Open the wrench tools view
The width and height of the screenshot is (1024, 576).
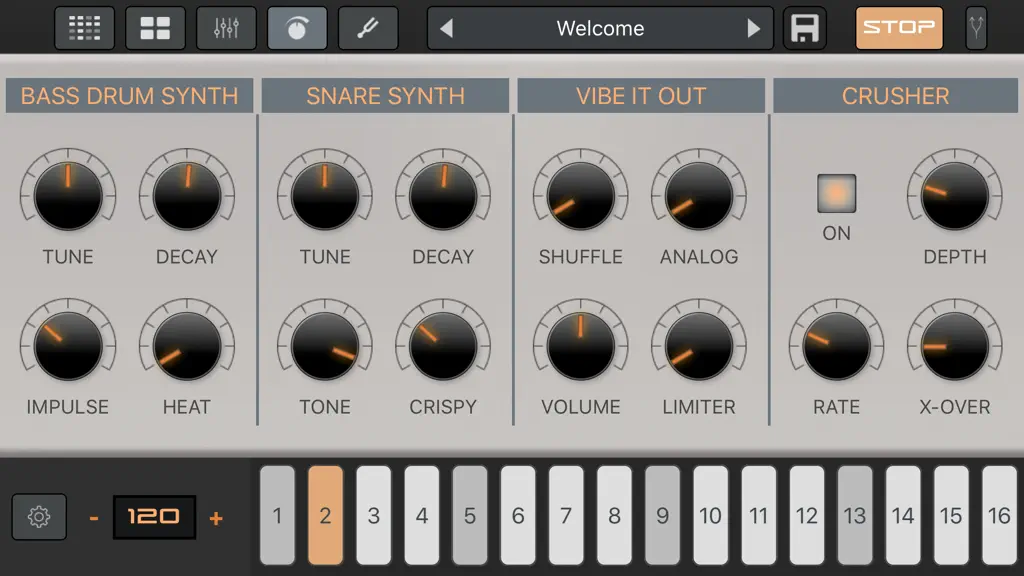tap(368, 28)
